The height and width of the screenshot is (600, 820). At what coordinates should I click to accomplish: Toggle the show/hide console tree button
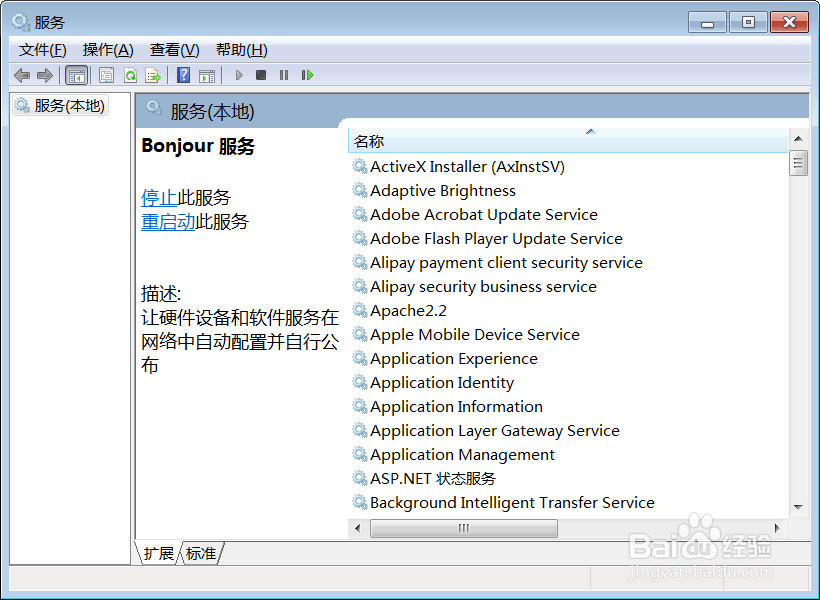pyautogui.click(x=77, y=75)
